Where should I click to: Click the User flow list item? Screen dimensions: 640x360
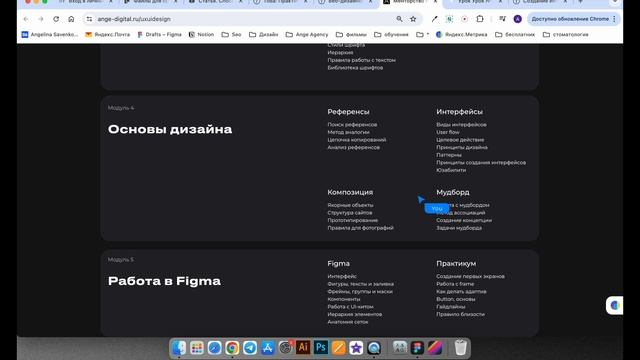point(448,132)
